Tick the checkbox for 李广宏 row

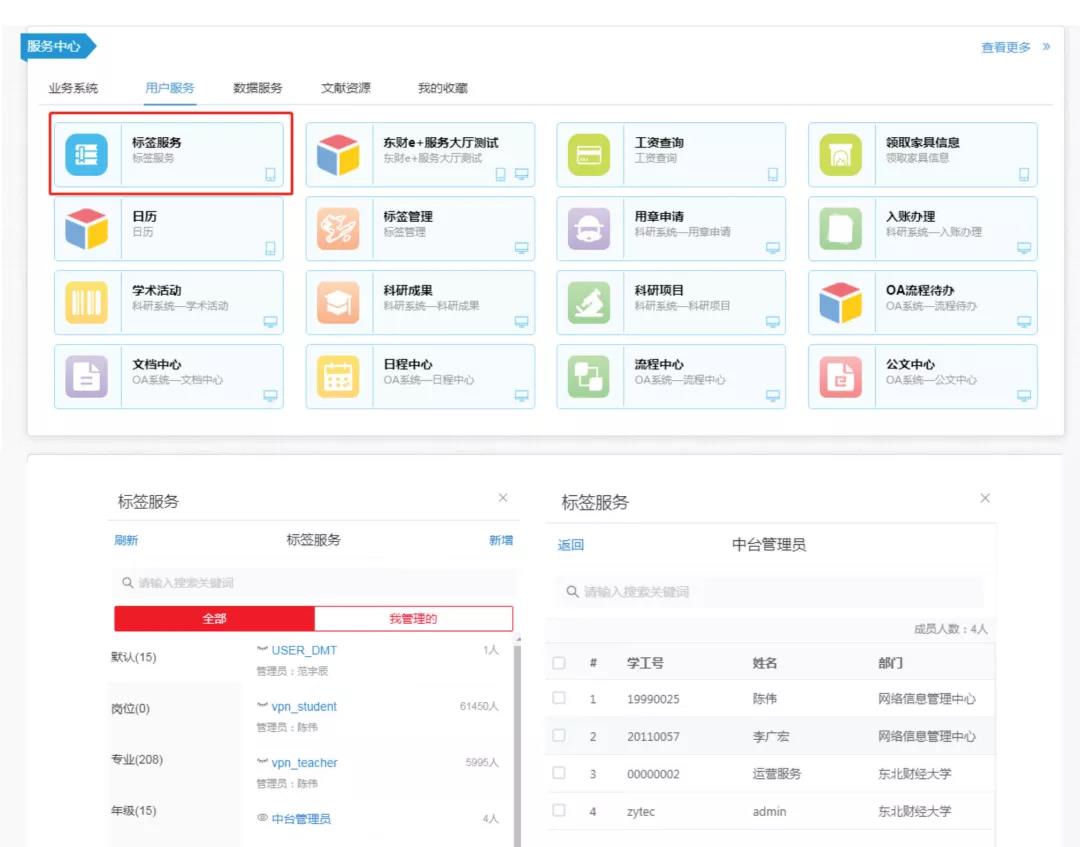tap(559, 736)
